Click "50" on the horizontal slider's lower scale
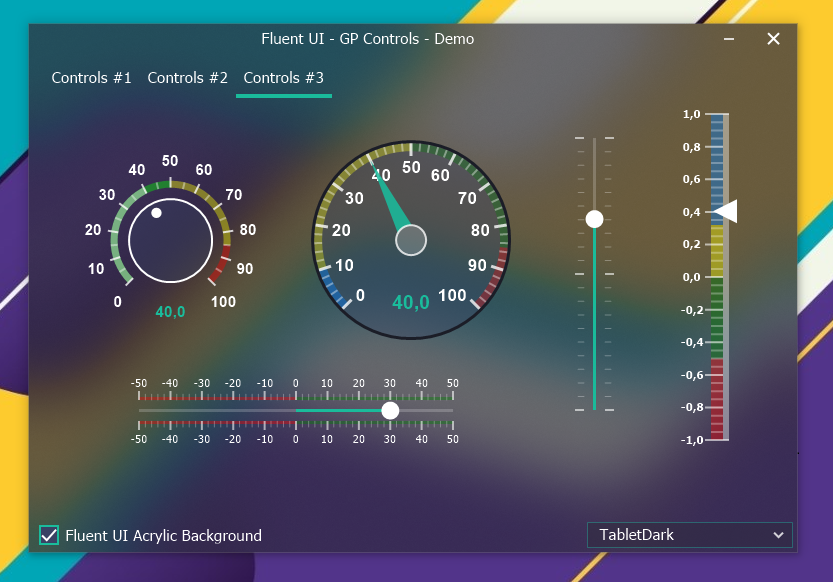The width and height of the screenshot is (833, 582). (x=453, y=439)
